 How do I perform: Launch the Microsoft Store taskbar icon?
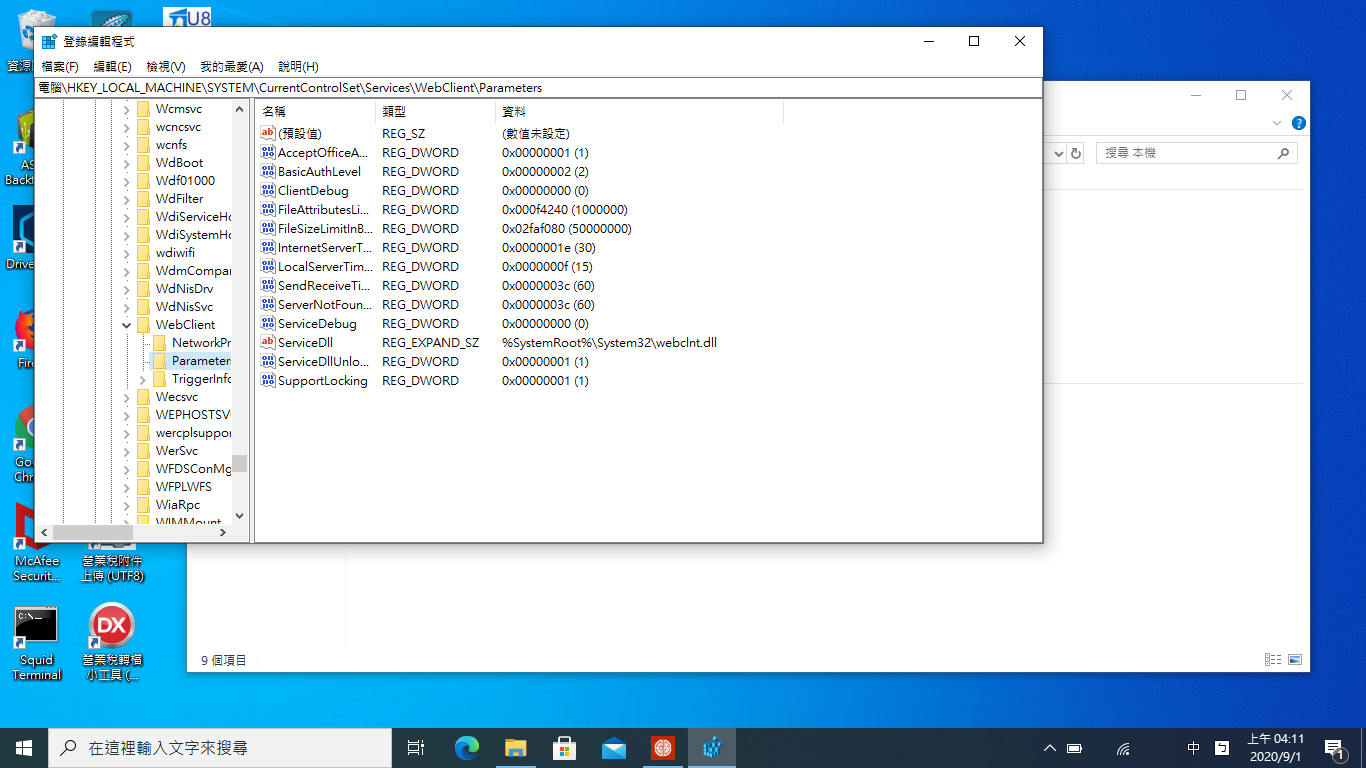click(565, 747)
